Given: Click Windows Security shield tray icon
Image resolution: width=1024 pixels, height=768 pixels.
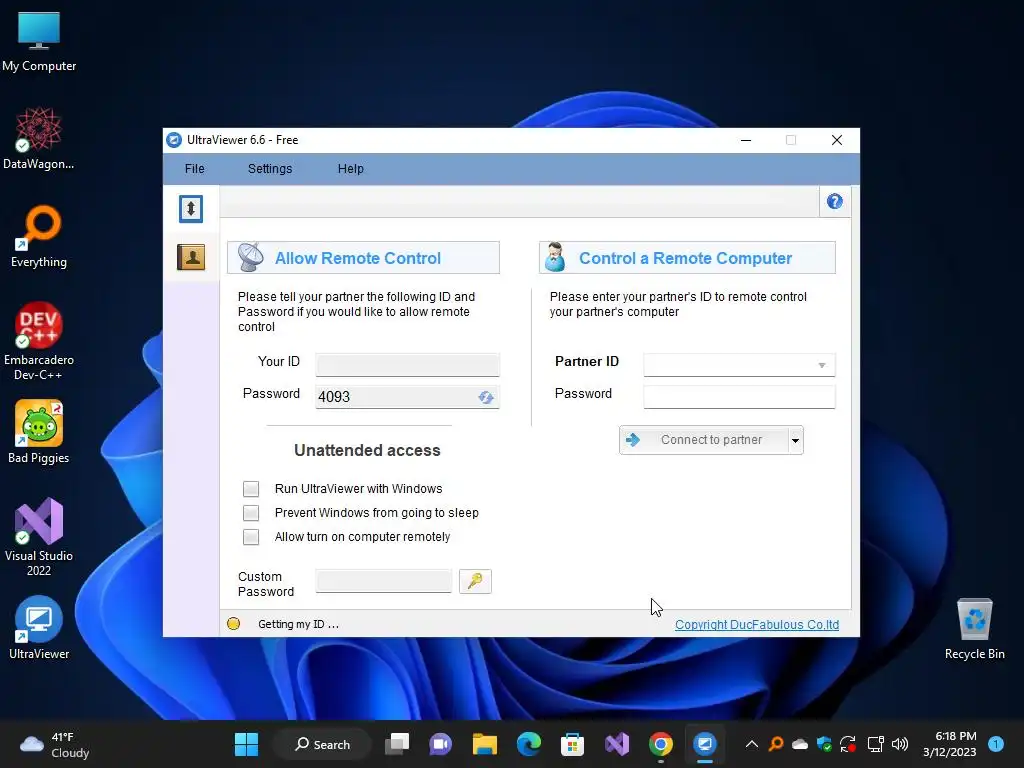Looking at the screenshot, I should coord(824,744).
